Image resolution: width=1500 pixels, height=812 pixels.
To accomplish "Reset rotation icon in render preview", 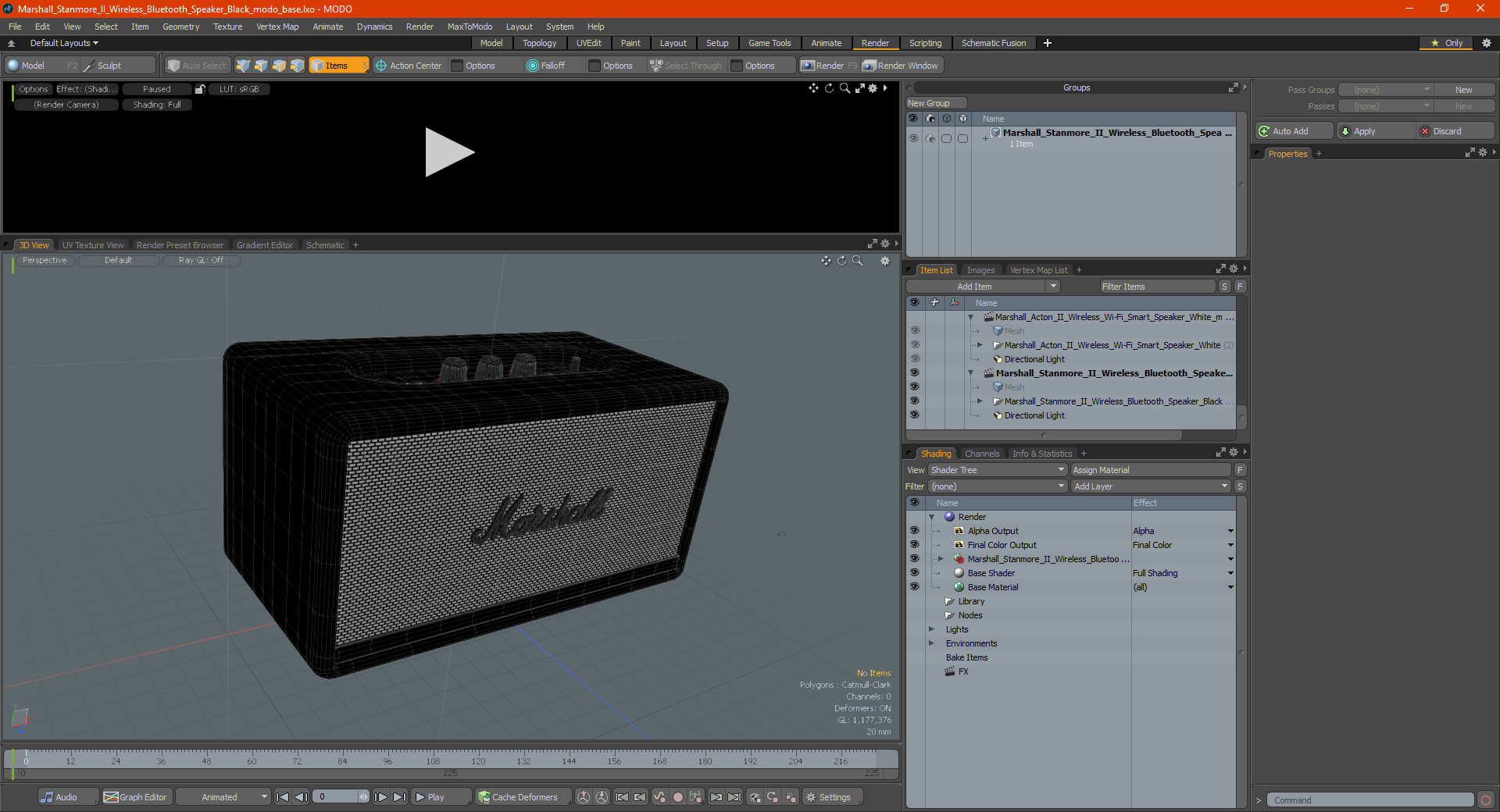I will [829, 88].
